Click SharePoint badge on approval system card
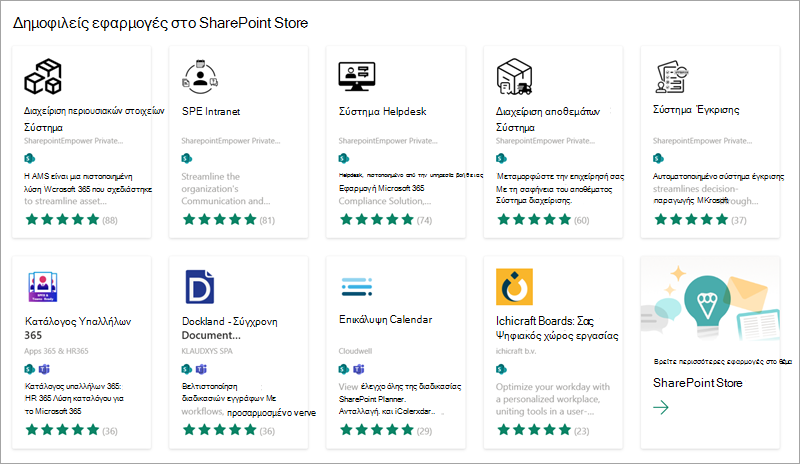Image resolution: width=800 pixels, height=464 pixels. pyautogui.click(x=658, y=158)
